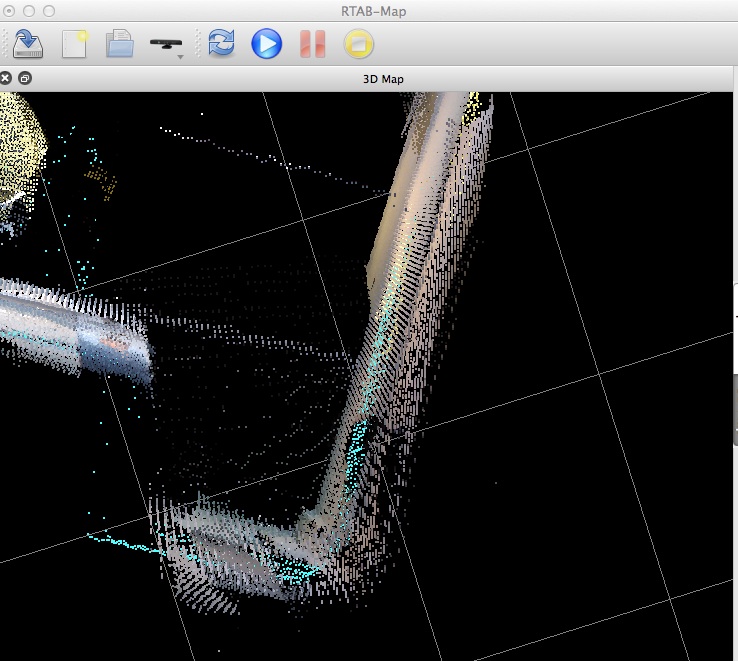Undock the 3D Map panel with float button
Screen dimensions: 738x661
point(25,78)
